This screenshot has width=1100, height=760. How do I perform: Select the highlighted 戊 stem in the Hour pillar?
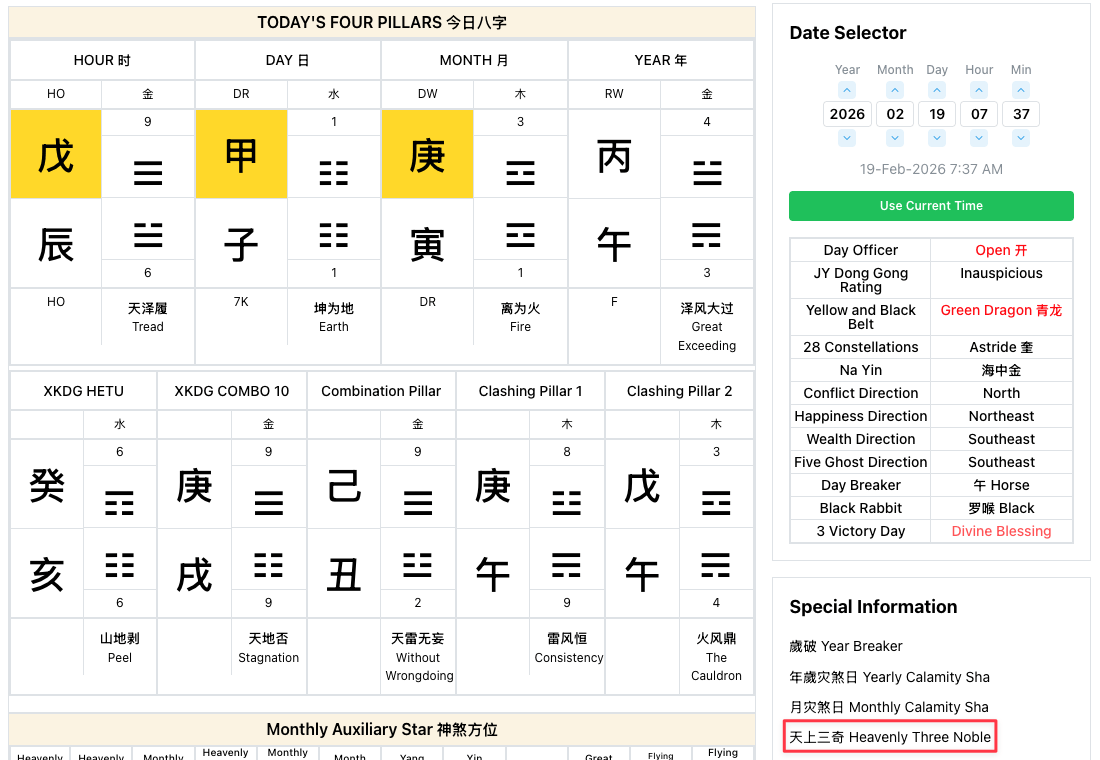56,154
